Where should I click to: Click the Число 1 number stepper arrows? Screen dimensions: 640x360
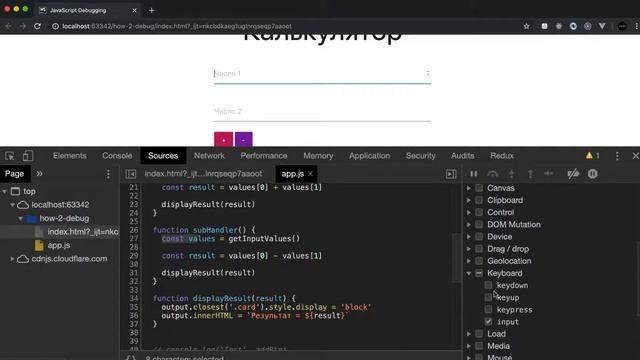(x=427, y=73)
